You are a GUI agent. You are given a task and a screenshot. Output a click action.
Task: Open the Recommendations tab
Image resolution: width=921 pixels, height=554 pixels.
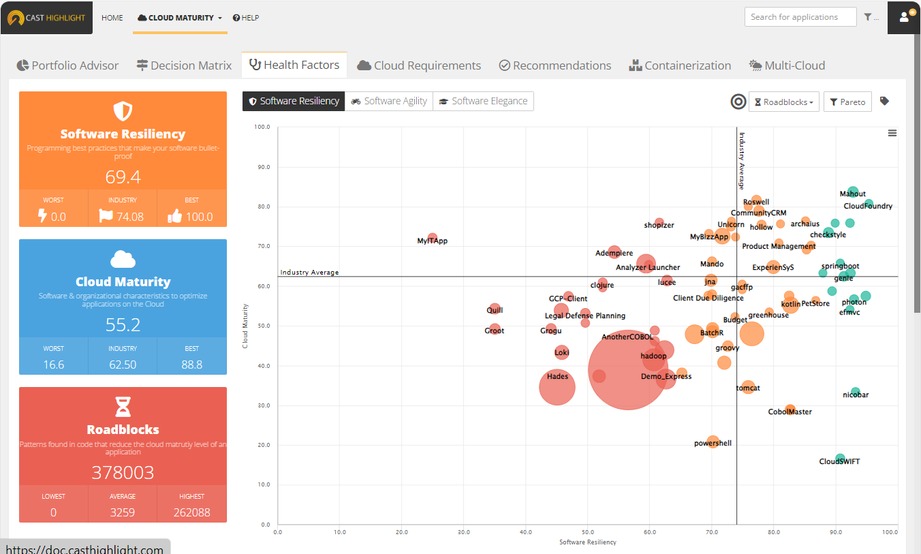[x=555, y=65]
